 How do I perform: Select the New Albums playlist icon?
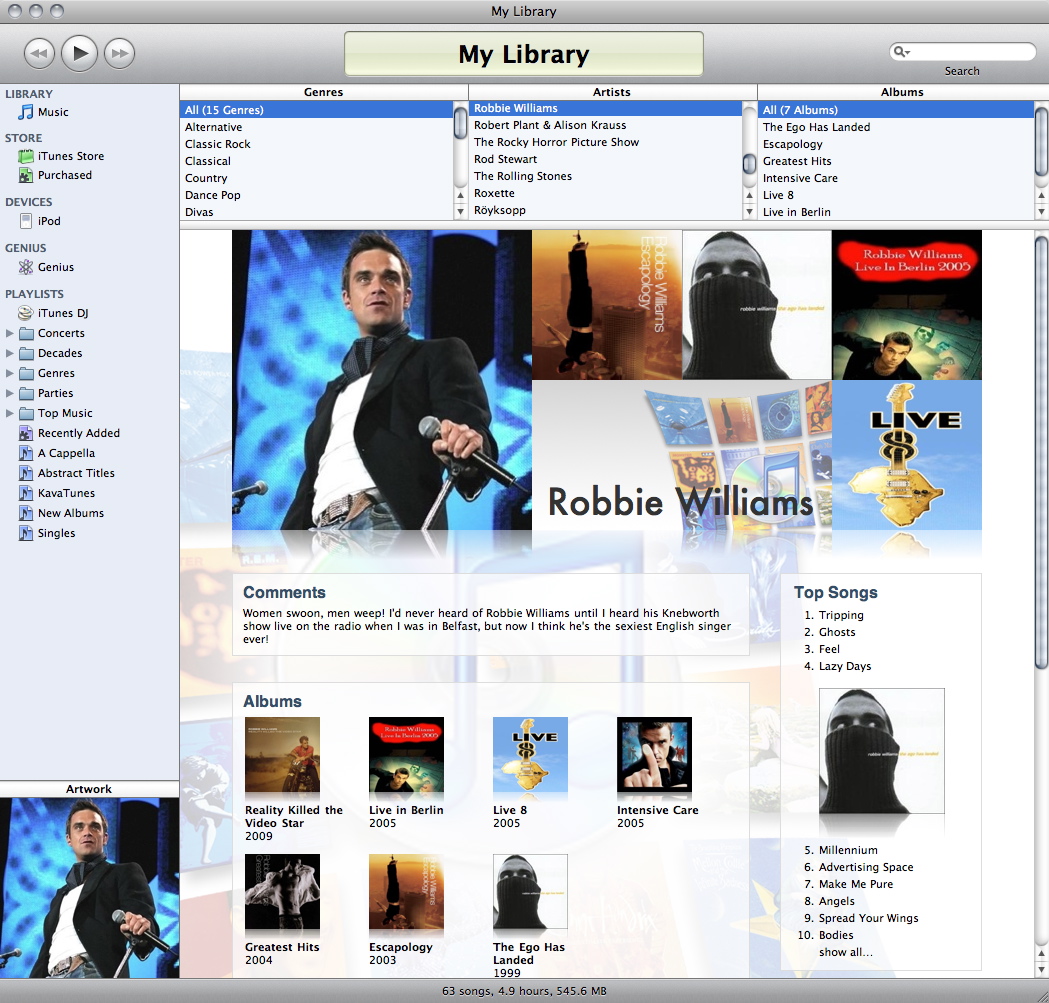click(25, 513)
